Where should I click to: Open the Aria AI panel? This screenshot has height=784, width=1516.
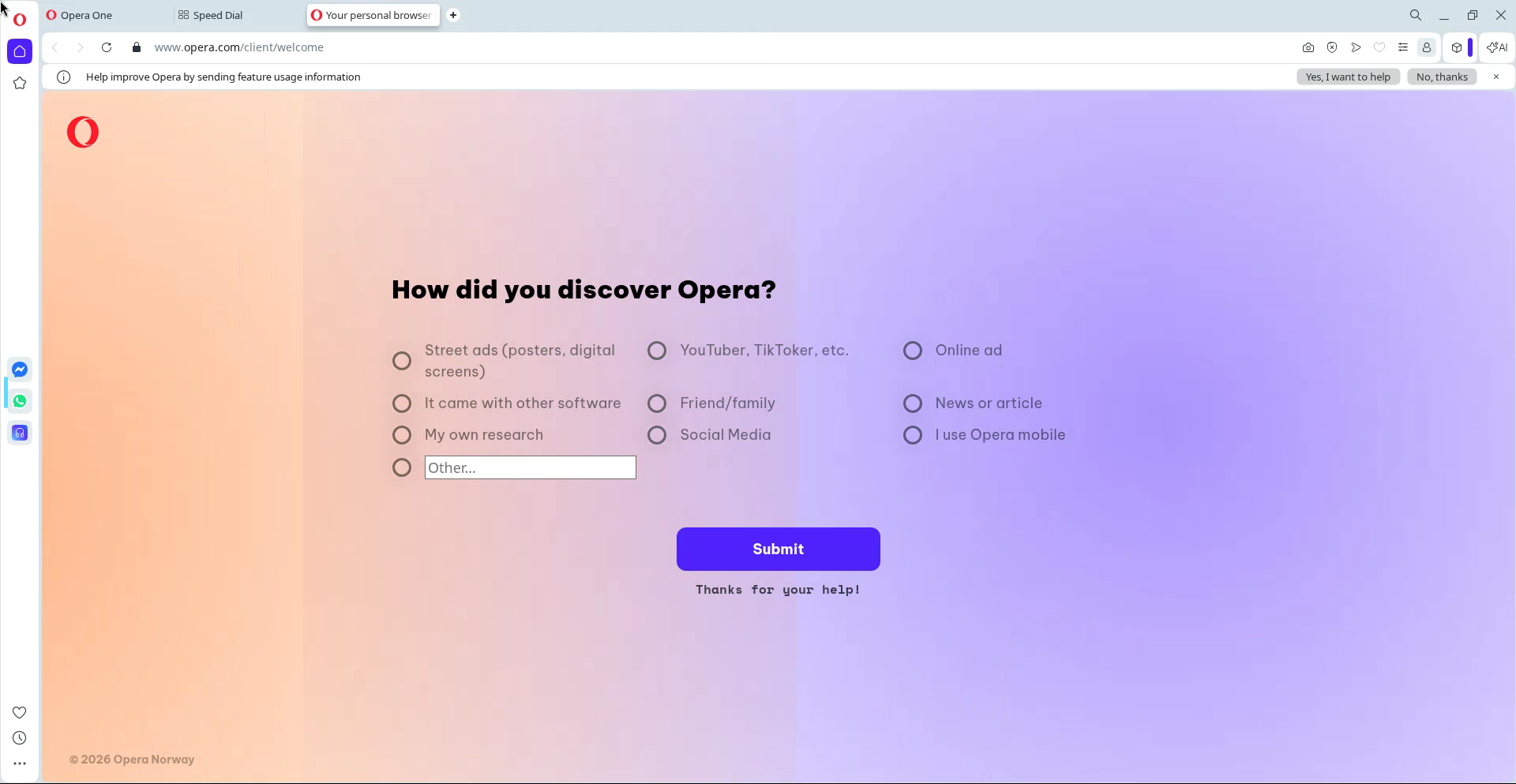click(1496, 47)
